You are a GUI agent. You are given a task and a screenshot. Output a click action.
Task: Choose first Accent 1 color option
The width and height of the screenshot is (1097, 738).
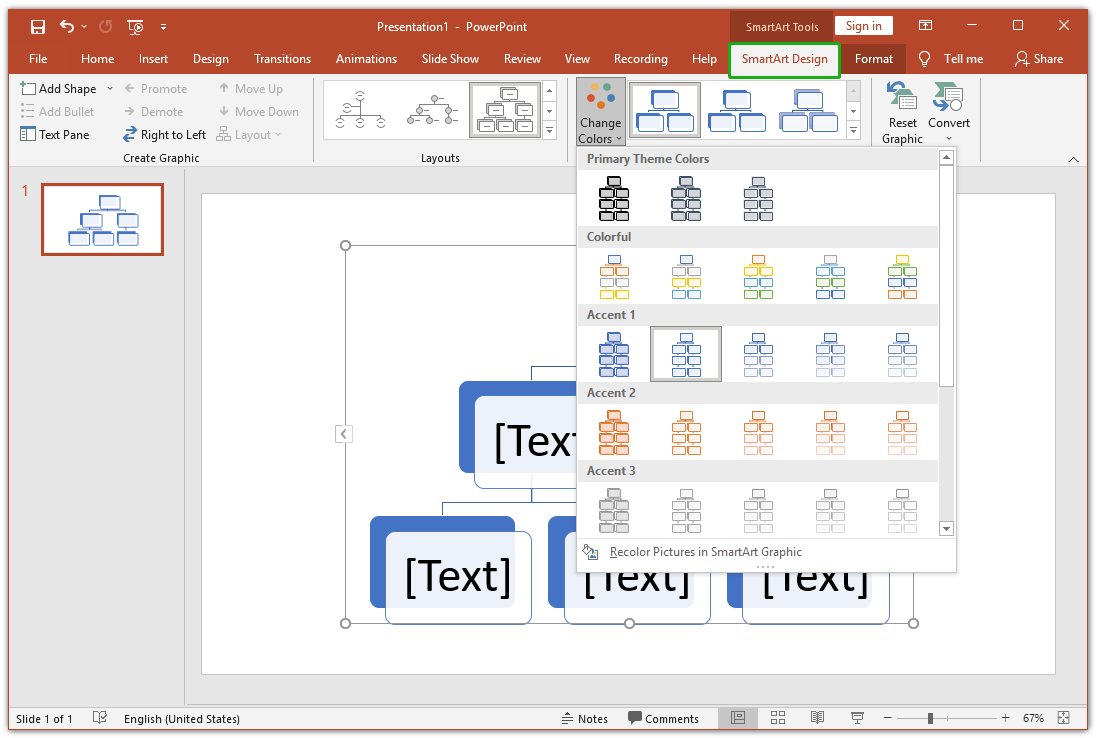pyautogui.click(x=614, y=355)
